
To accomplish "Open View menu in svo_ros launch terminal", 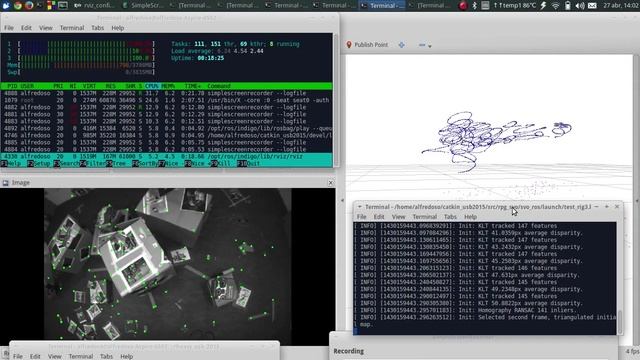I will tap(398, 217).
